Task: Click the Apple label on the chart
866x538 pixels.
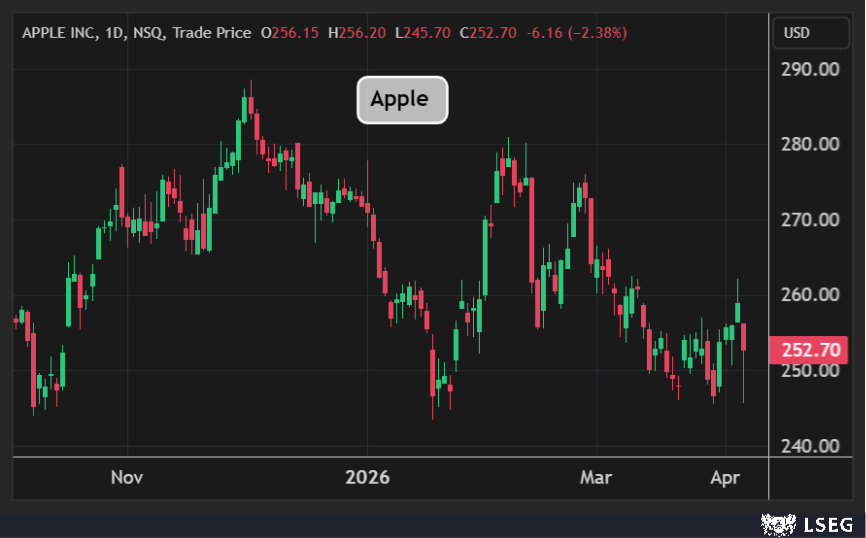Action: [402, 99]
